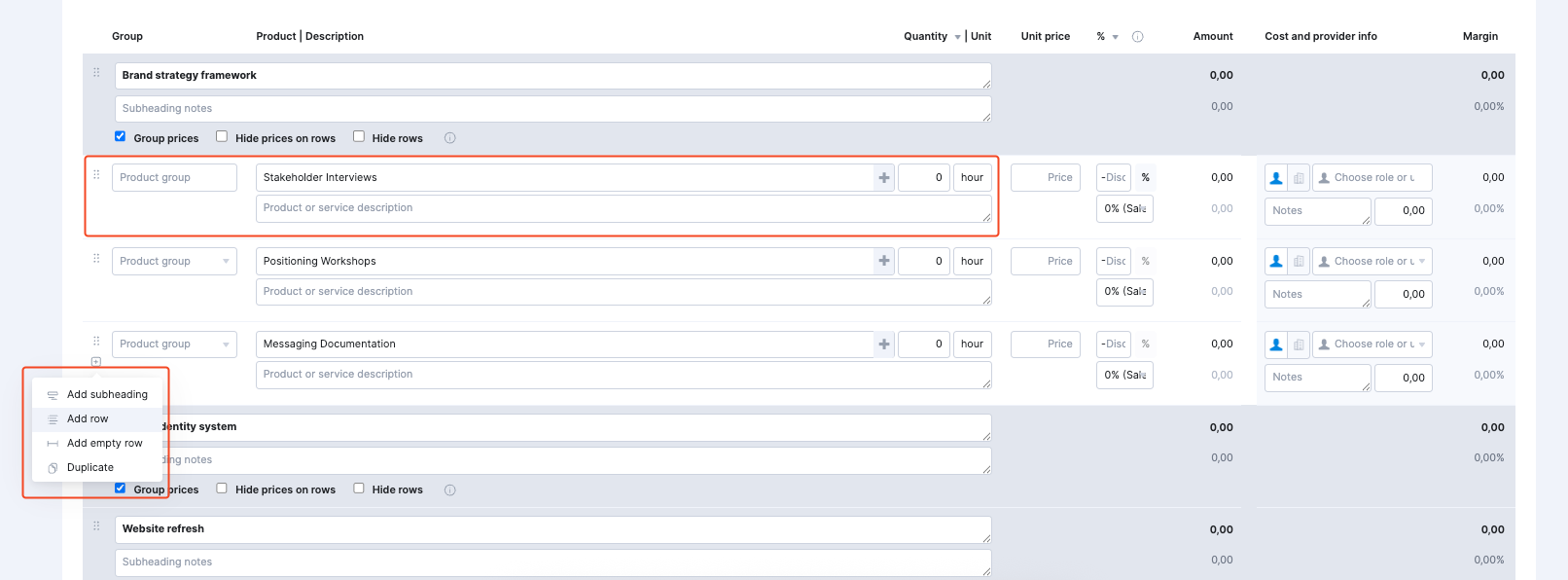Click Price field in Messaging Documentation row
The width and height of the screenshot is (1568, 580).
[1046, 344]
